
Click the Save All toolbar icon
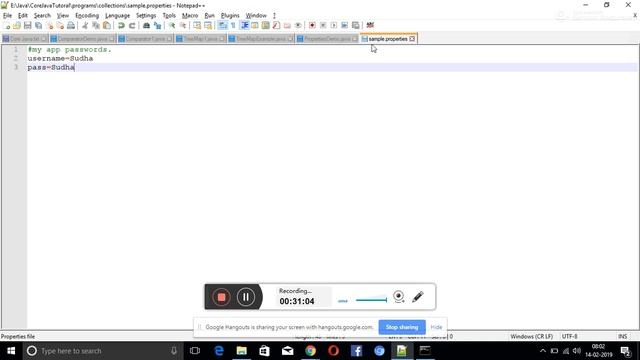point(38,25)
